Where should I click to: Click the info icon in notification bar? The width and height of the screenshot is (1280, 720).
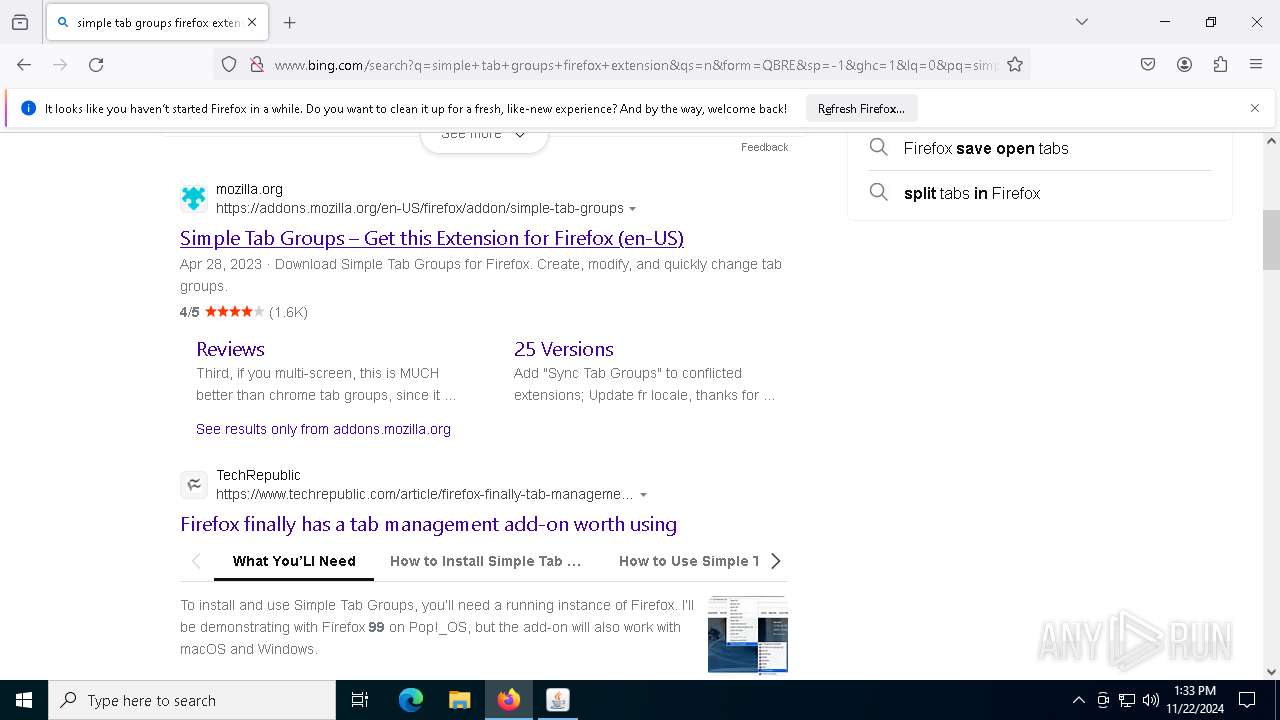pyautogui.click(x=28, y=108)
